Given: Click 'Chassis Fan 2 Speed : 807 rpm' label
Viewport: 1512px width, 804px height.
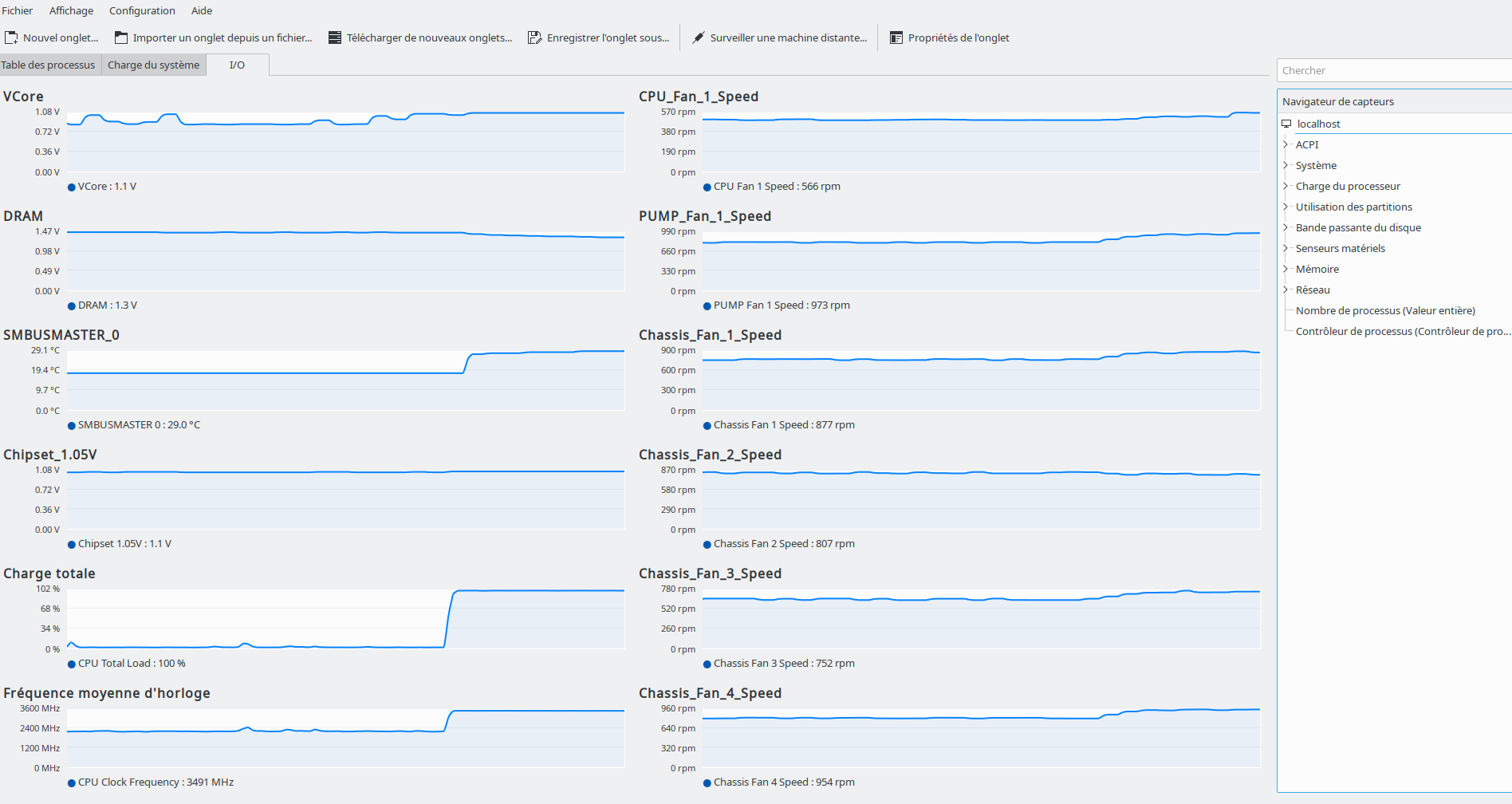Looking at the screenshot, I should pos(784,544).
